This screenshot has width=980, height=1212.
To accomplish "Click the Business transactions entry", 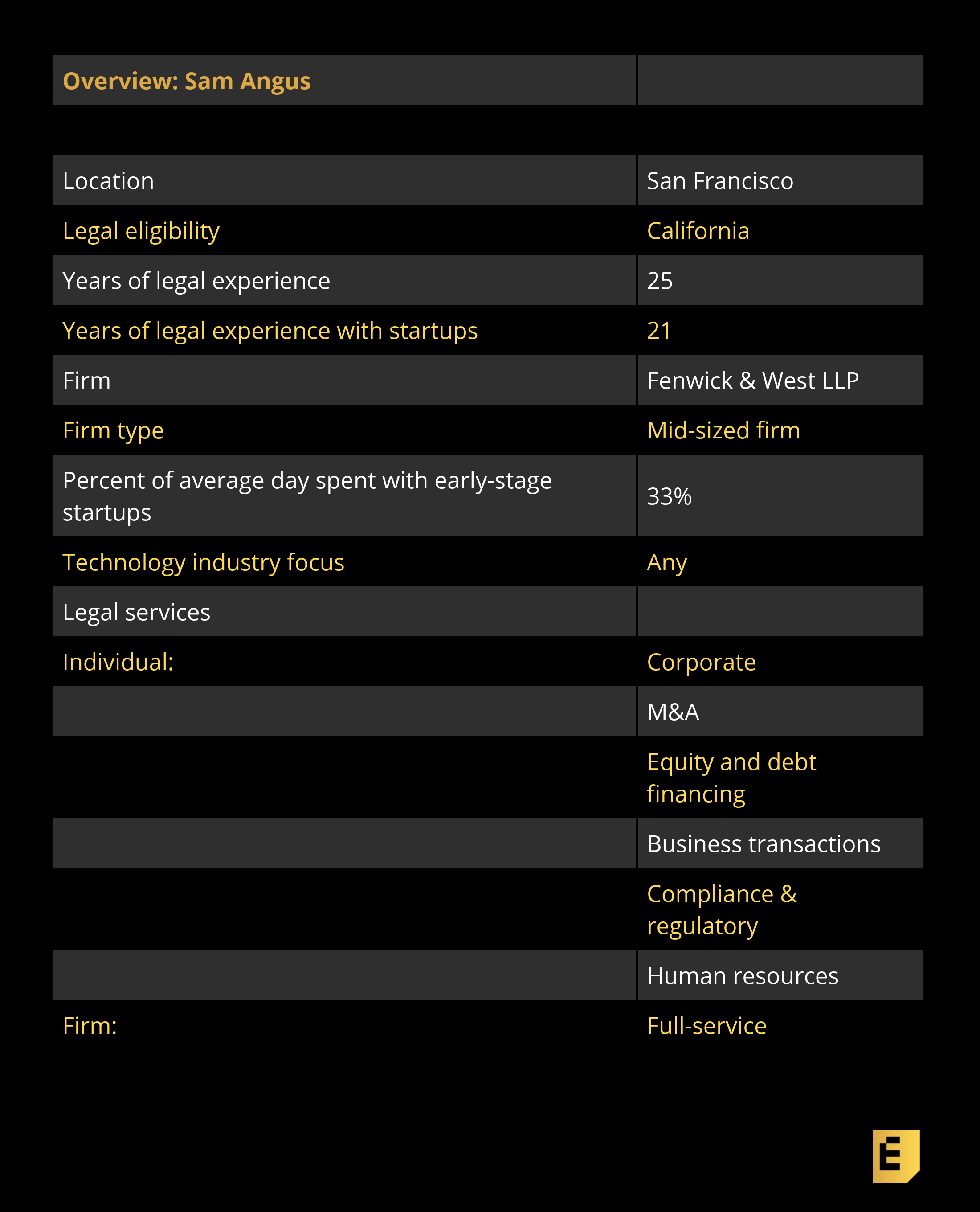I will (763, 844).
